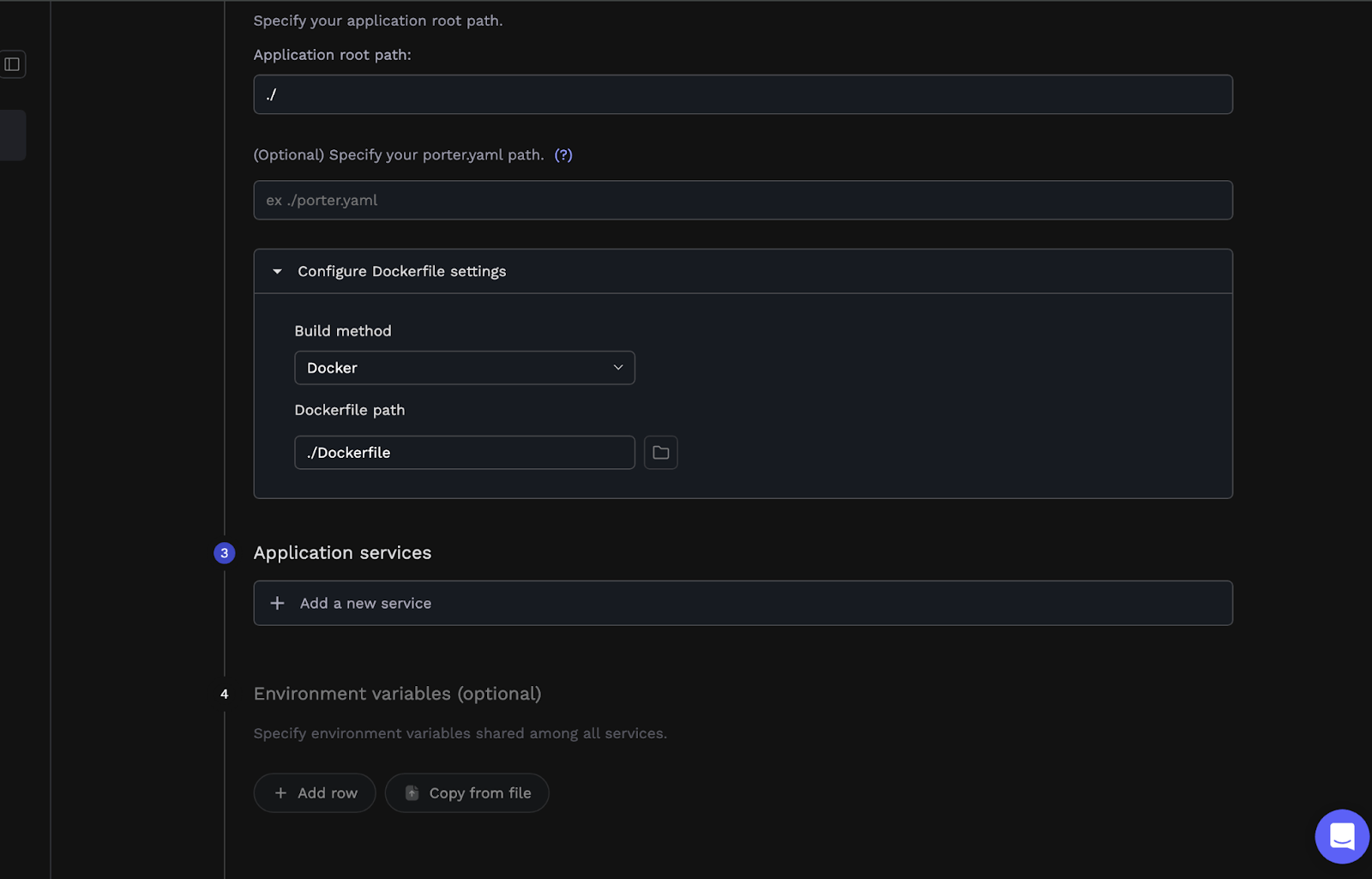The height and width of the screenshot is (879, 1372).
Task: Click the step 4 number marker
Action: tap(225, 695)
